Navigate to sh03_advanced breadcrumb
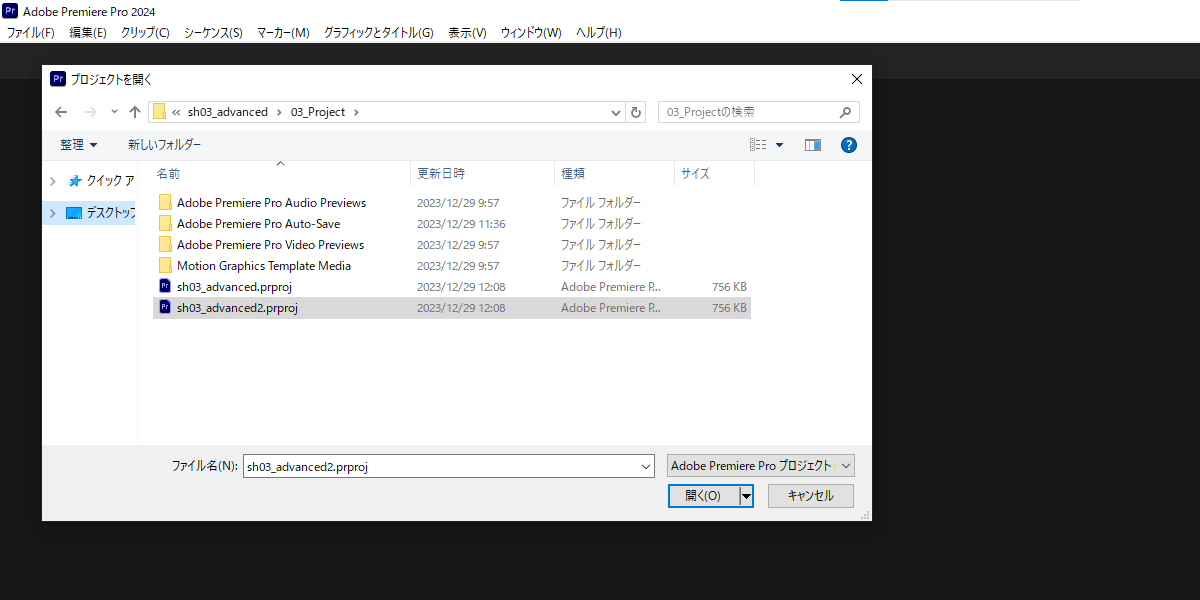This screenshot has height=600, width=1200. click(228, 112)
